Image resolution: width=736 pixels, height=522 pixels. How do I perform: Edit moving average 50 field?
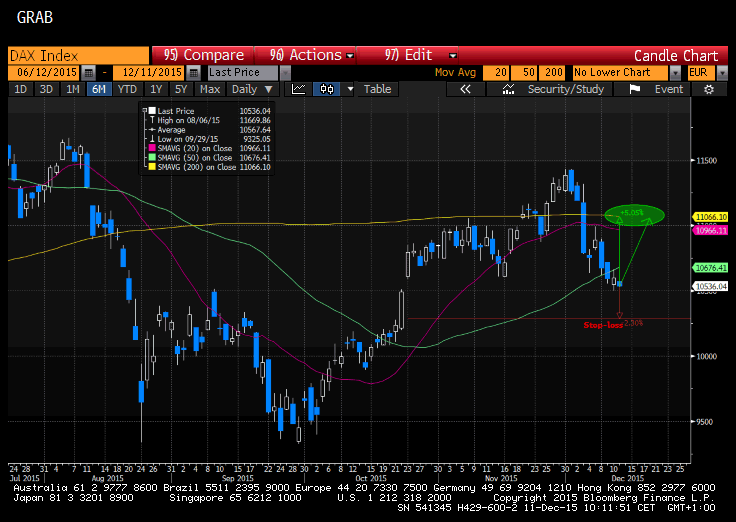pyautogui.click(x=524, y=73)
